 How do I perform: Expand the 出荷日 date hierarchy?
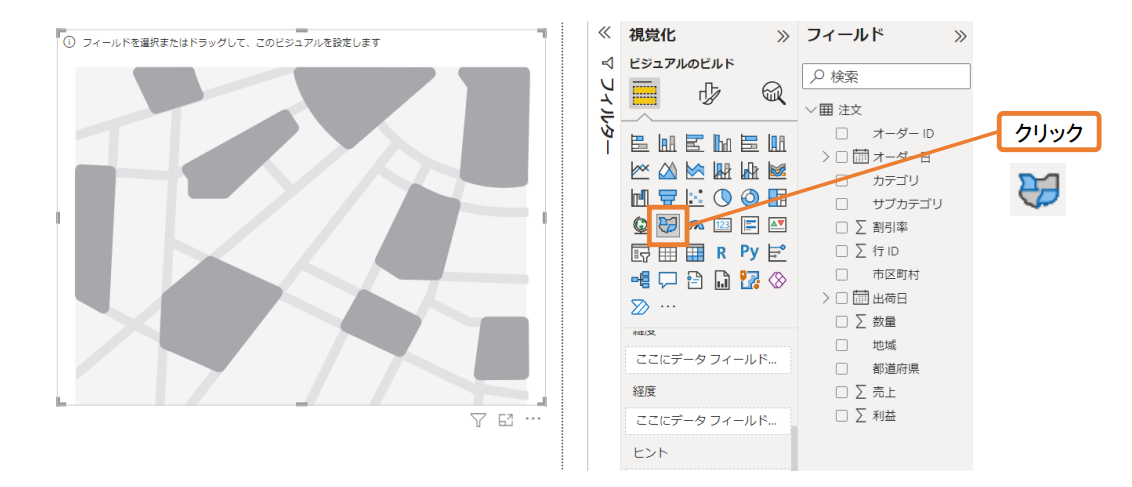825,298
